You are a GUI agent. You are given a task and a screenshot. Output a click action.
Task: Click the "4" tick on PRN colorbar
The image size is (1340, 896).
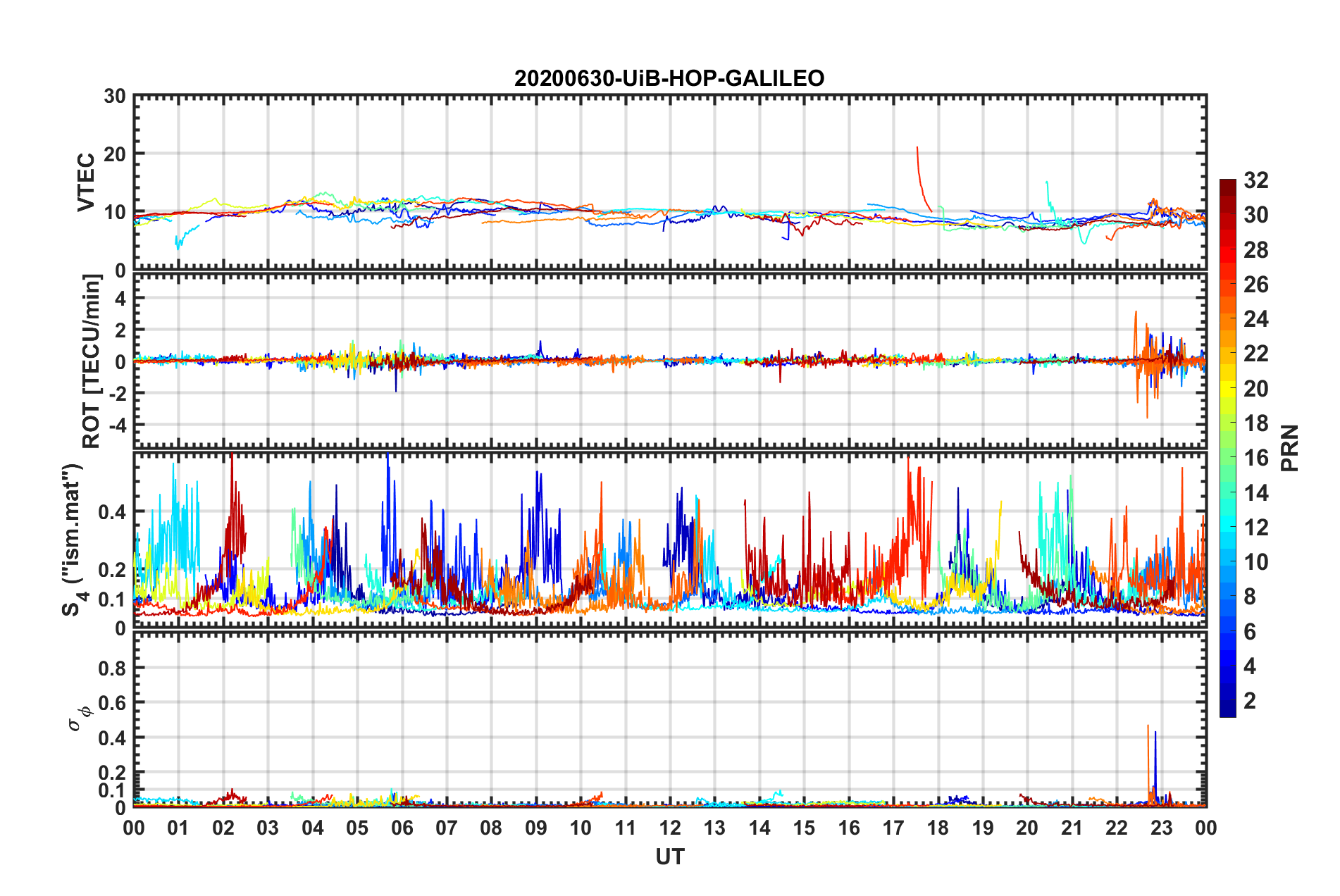(x=1250, y=666)
